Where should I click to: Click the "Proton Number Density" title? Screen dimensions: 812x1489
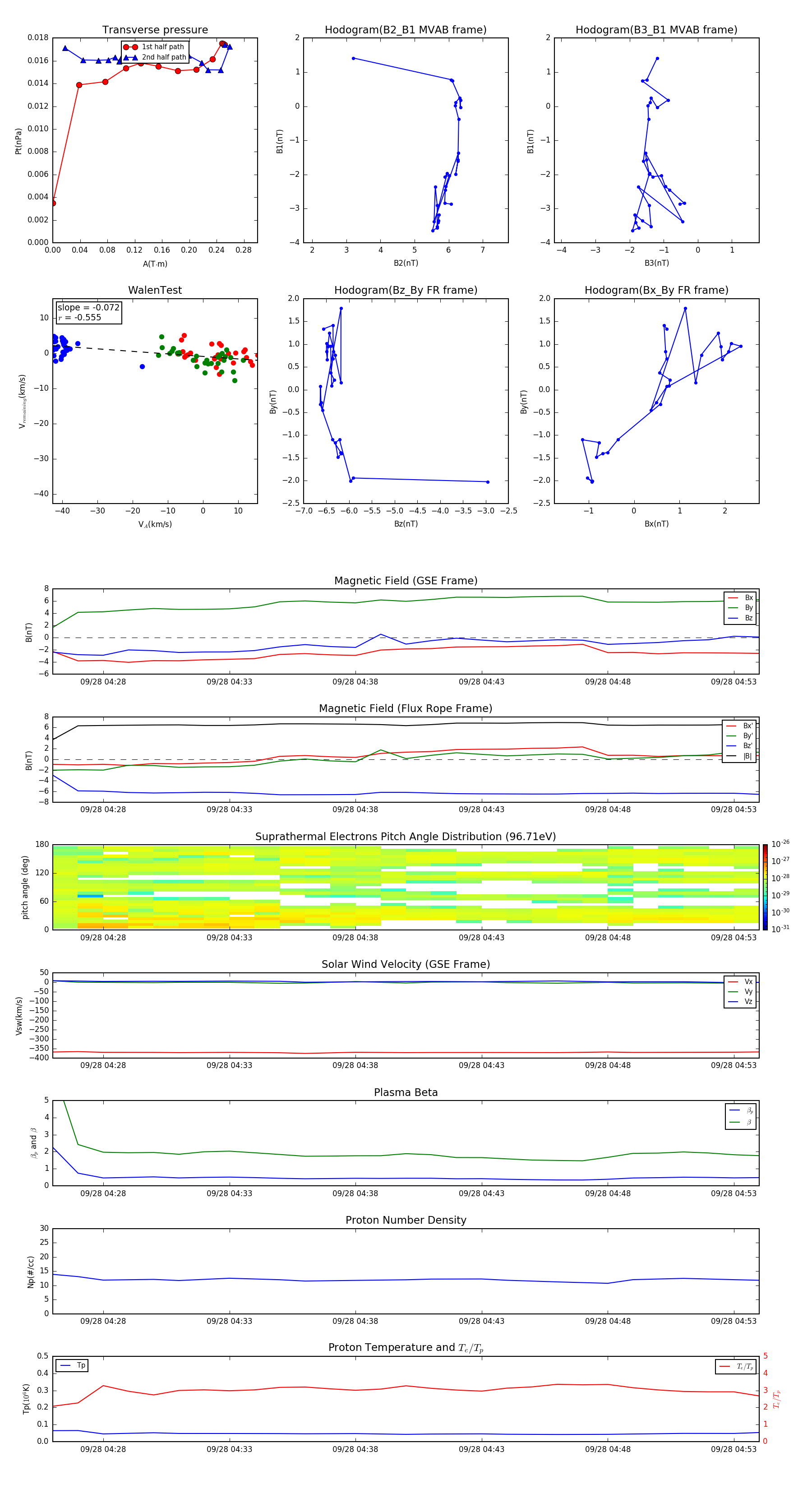click(406, 1221)
